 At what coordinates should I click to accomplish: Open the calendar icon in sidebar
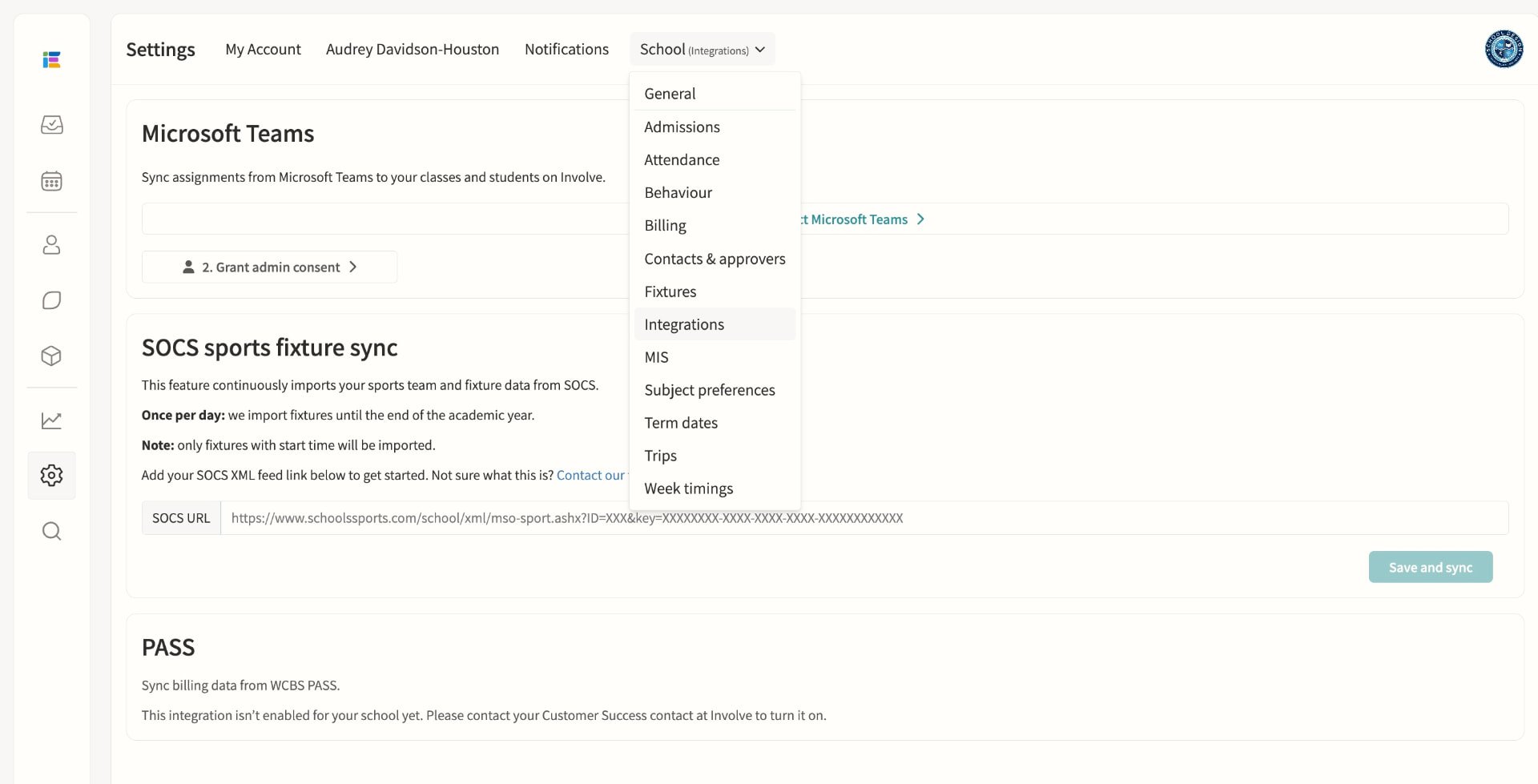click(x=51, y=181)
